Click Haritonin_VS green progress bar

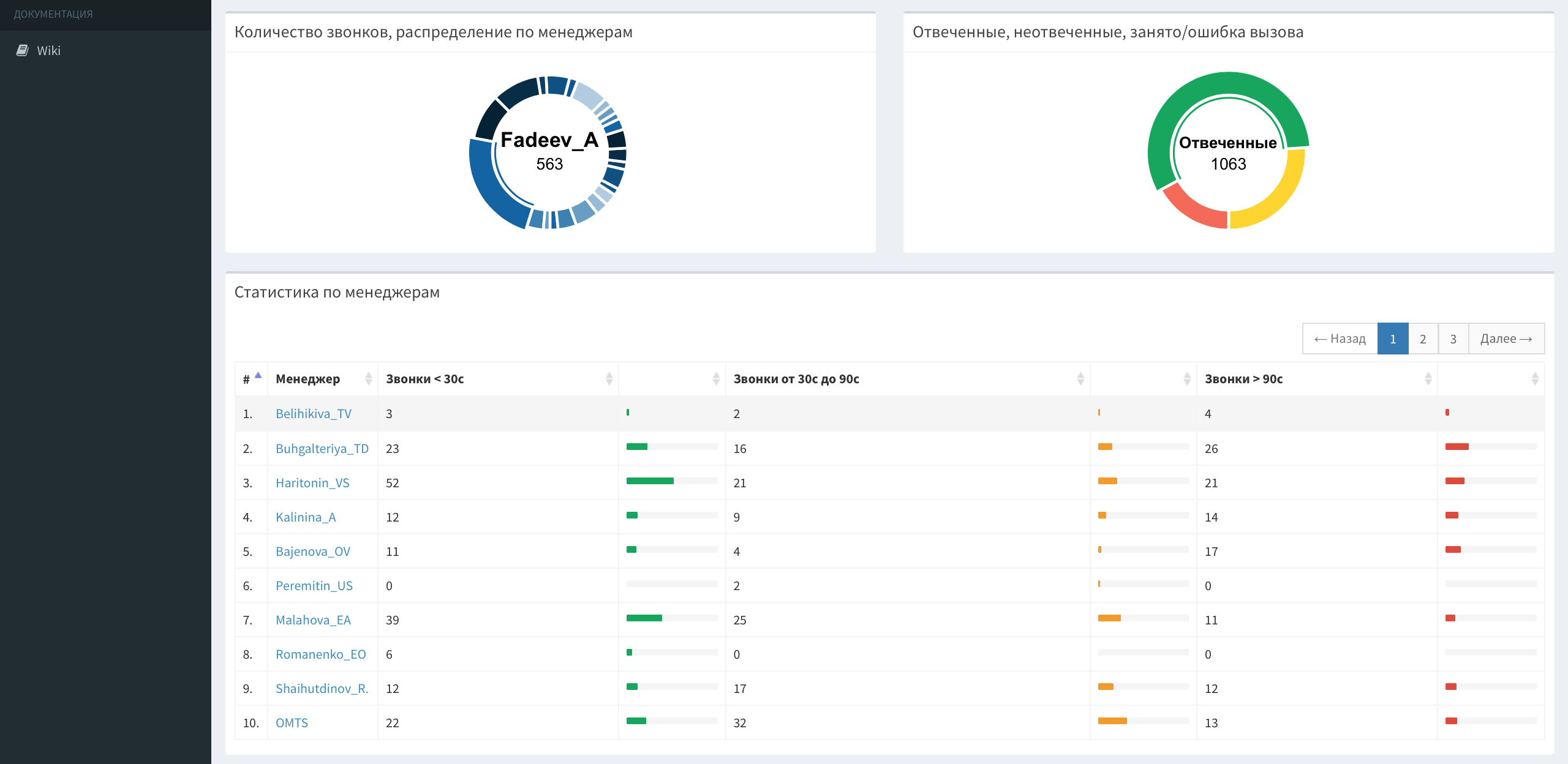(650, 481)
